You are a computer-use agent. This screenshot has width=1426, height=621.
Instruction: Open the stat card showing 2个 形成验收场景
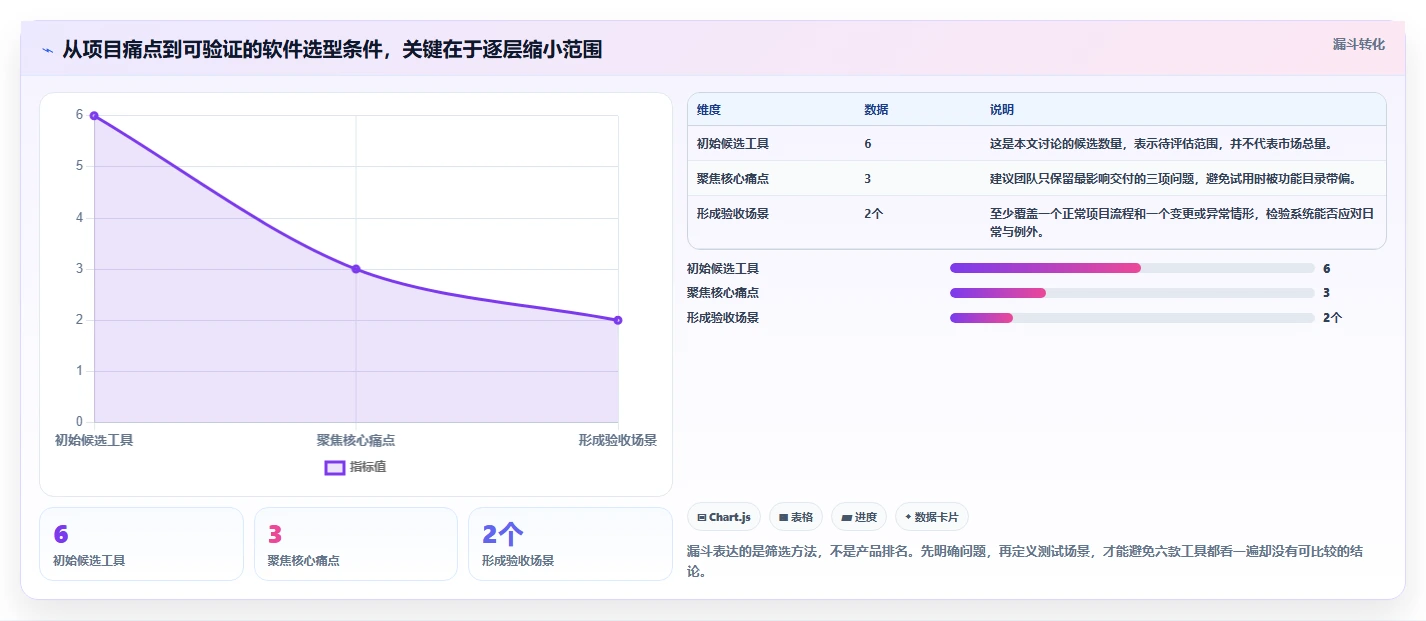tap(570, 544)
